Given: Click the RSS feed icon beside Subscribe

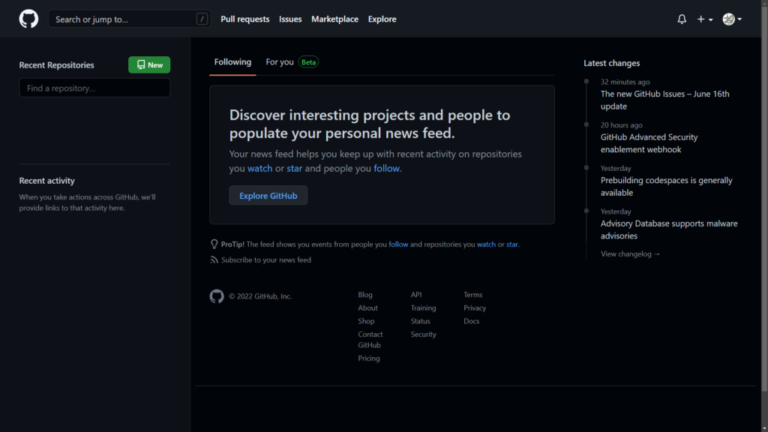Looking at the screenshot, I should (x=214, y=260).
